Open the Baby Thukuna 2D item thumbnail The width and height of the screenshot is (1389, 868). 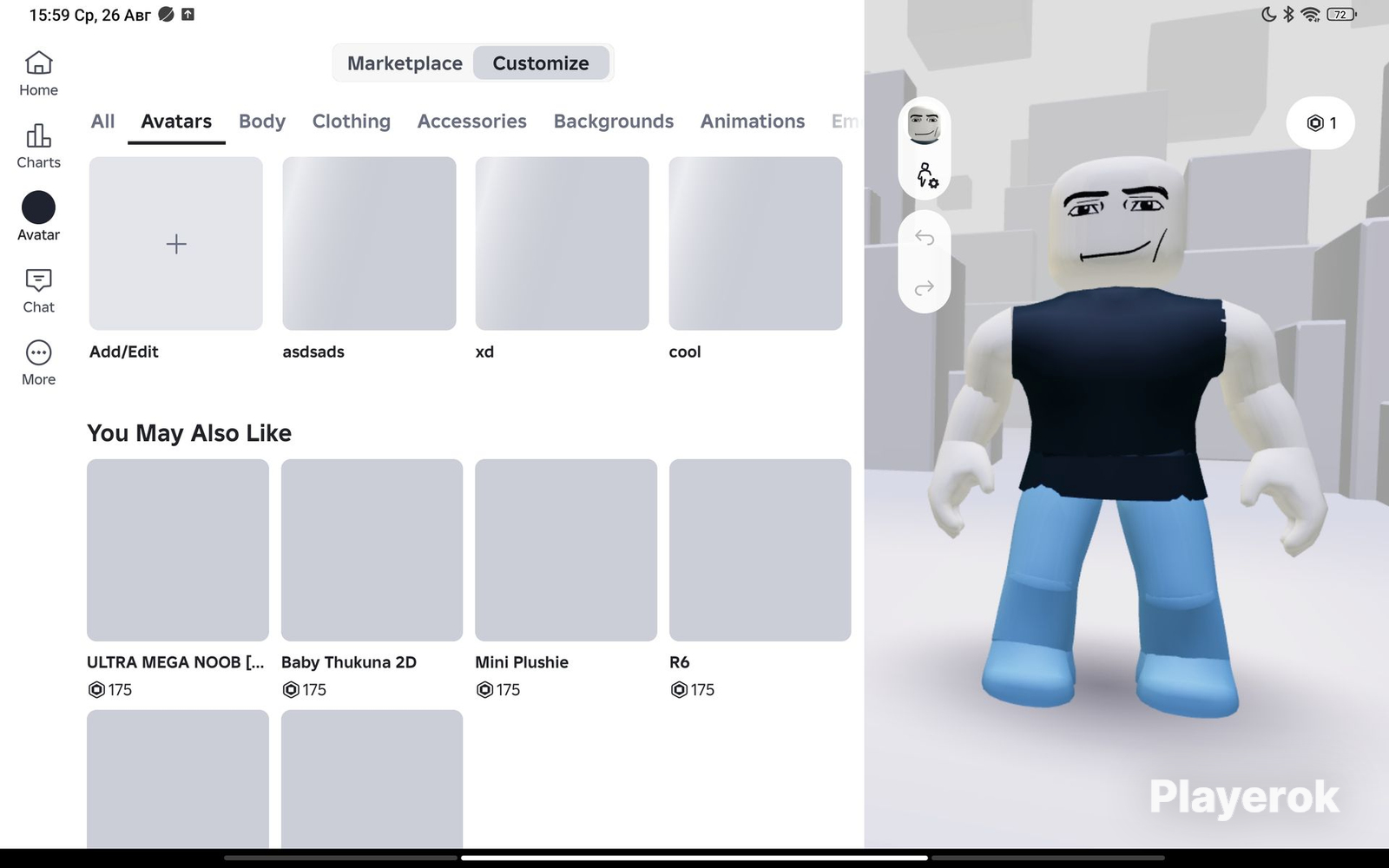click(372, 550)
